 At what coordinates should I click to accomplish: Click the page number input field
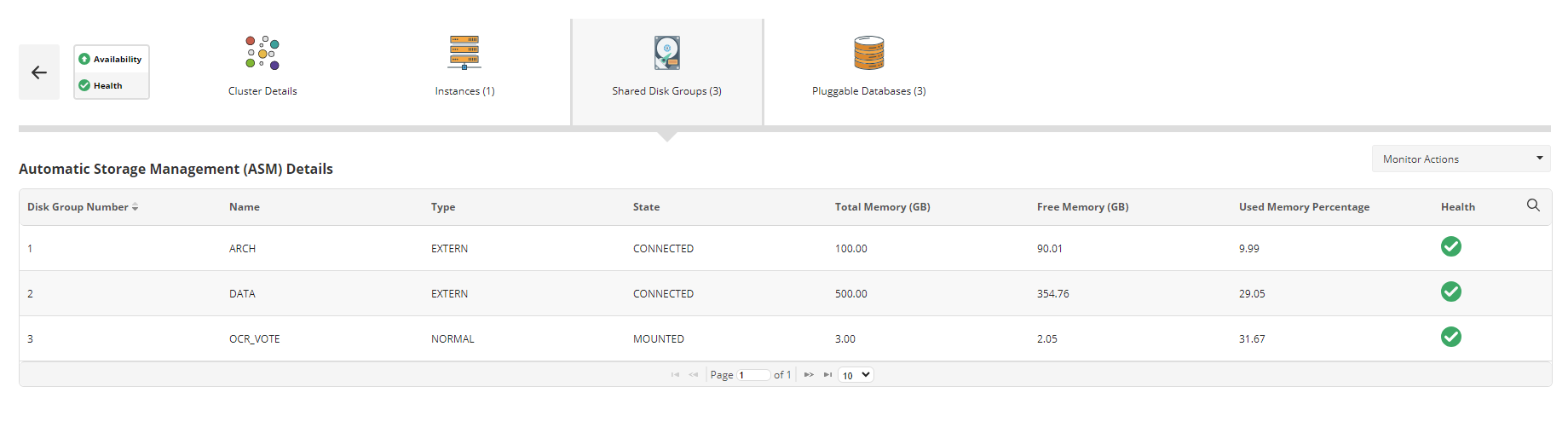click(753, 375)
